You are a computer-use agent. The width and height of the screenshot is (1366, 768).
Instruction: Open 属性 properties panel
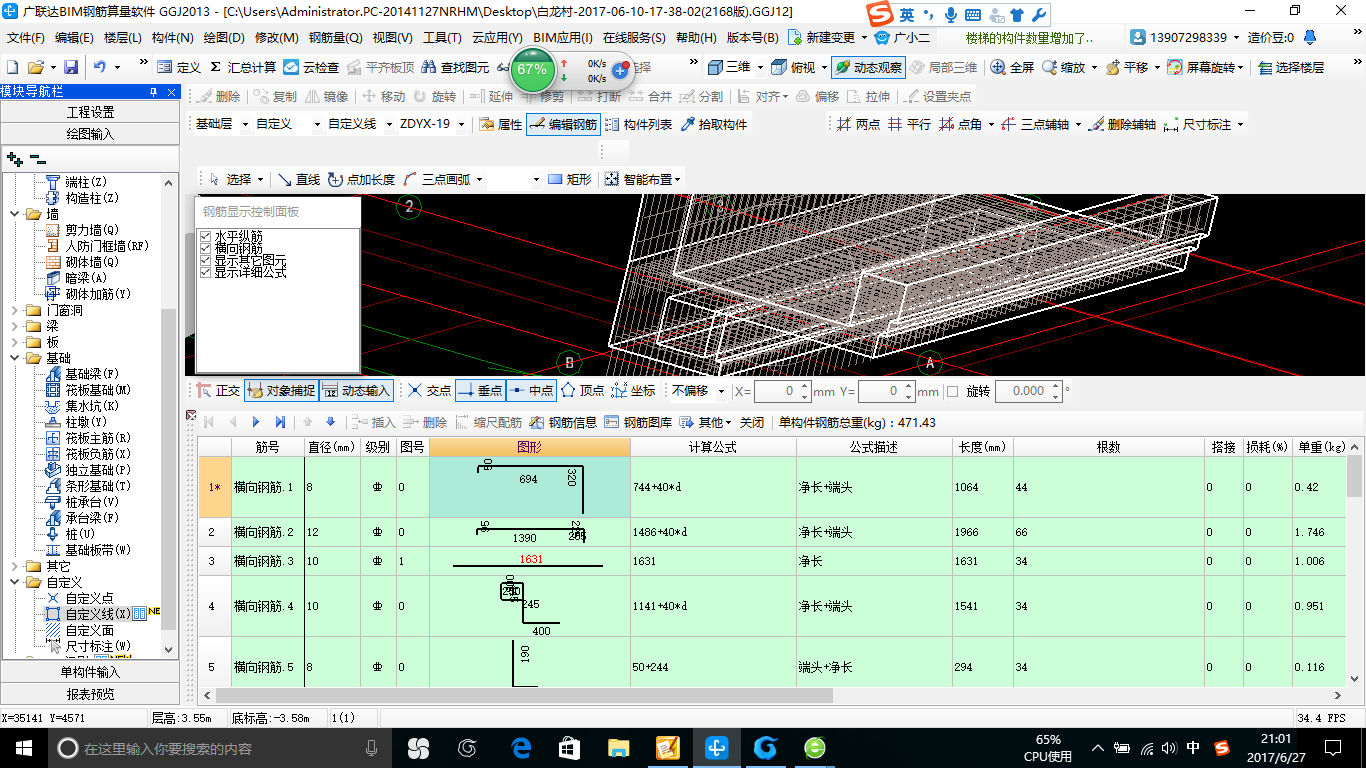500,125
